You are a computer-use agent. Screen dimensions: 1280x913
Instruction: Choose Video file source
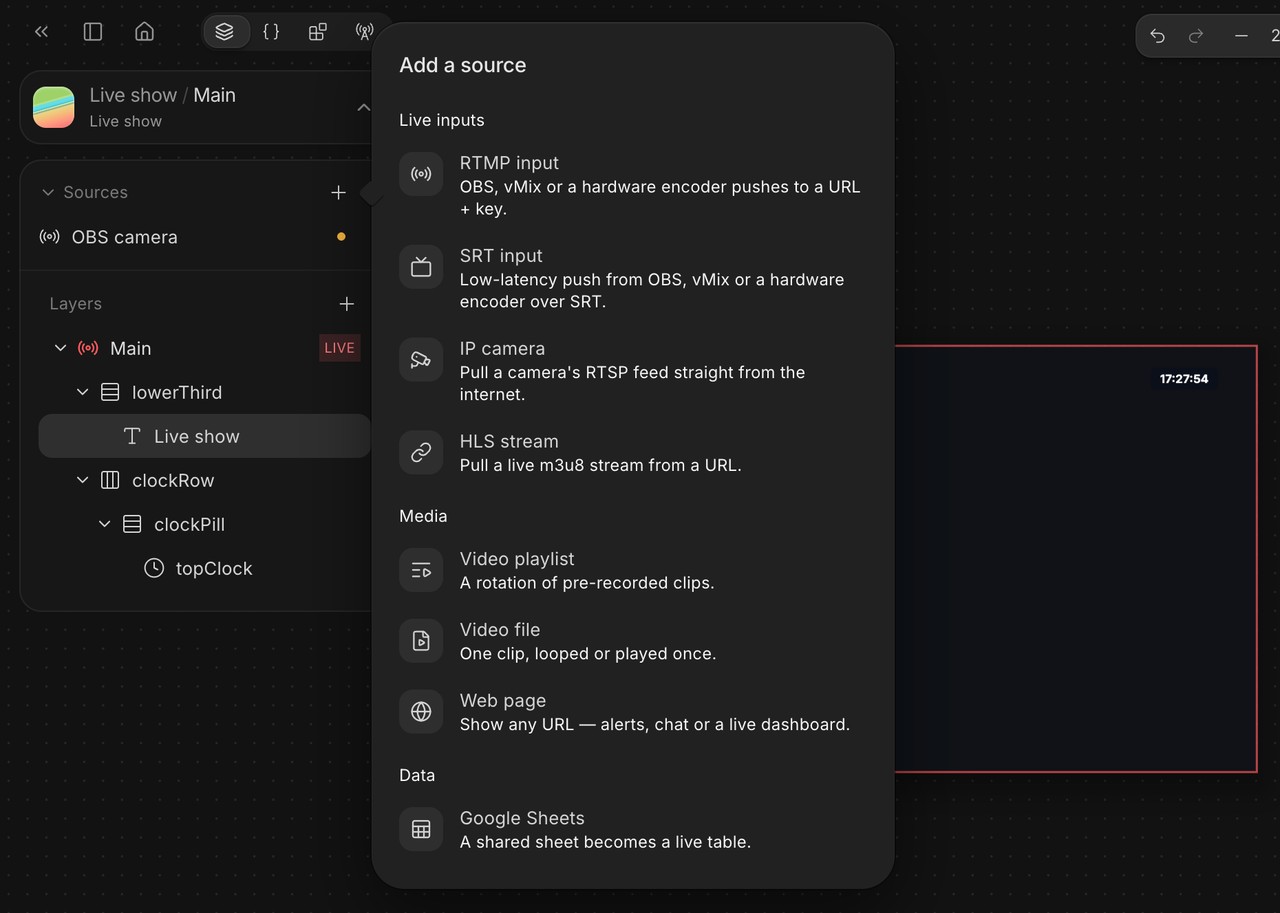(x=632, y=641)
